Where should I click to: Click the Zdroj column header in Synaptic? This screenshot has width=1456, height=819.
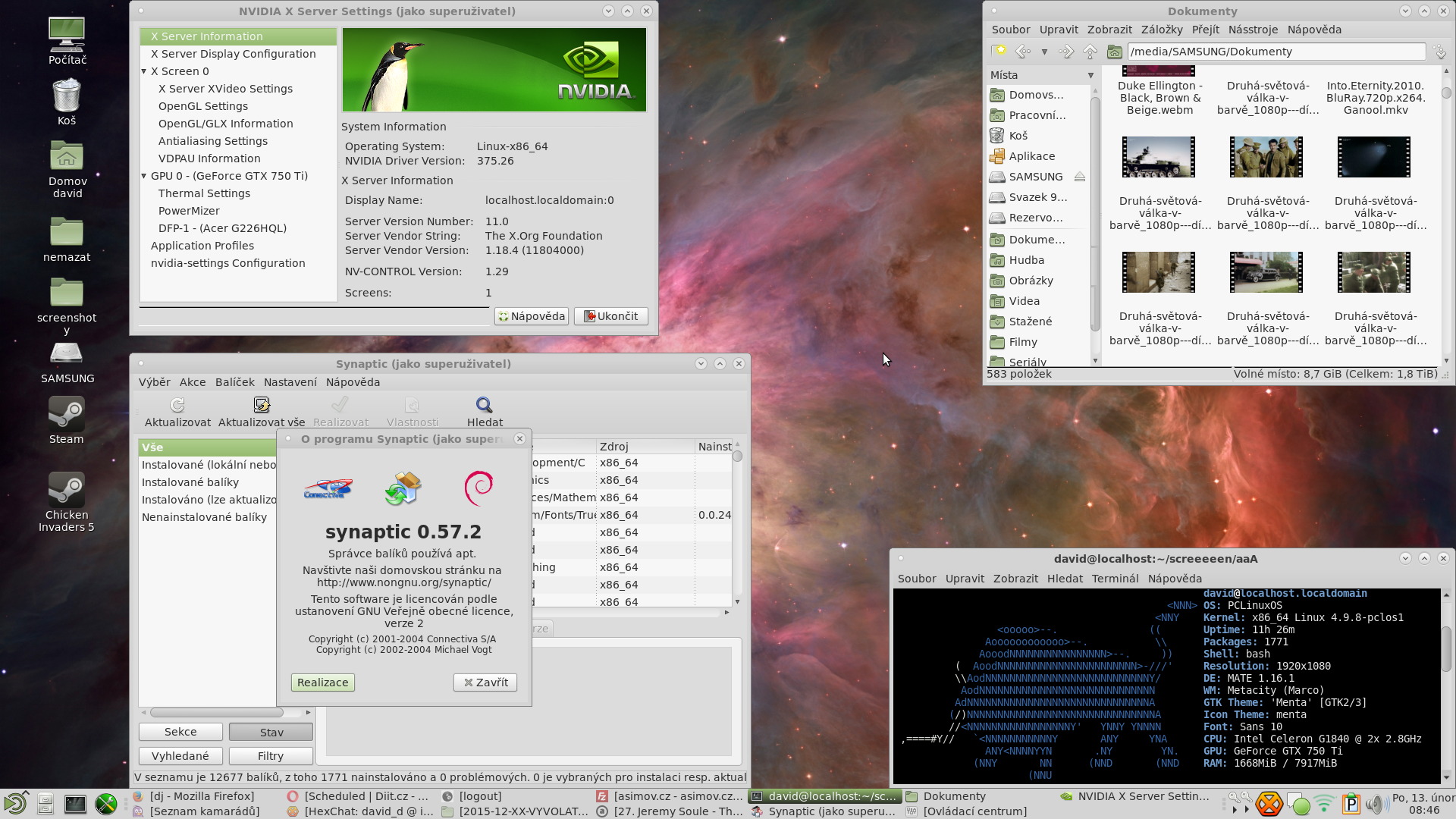(645, 447)
